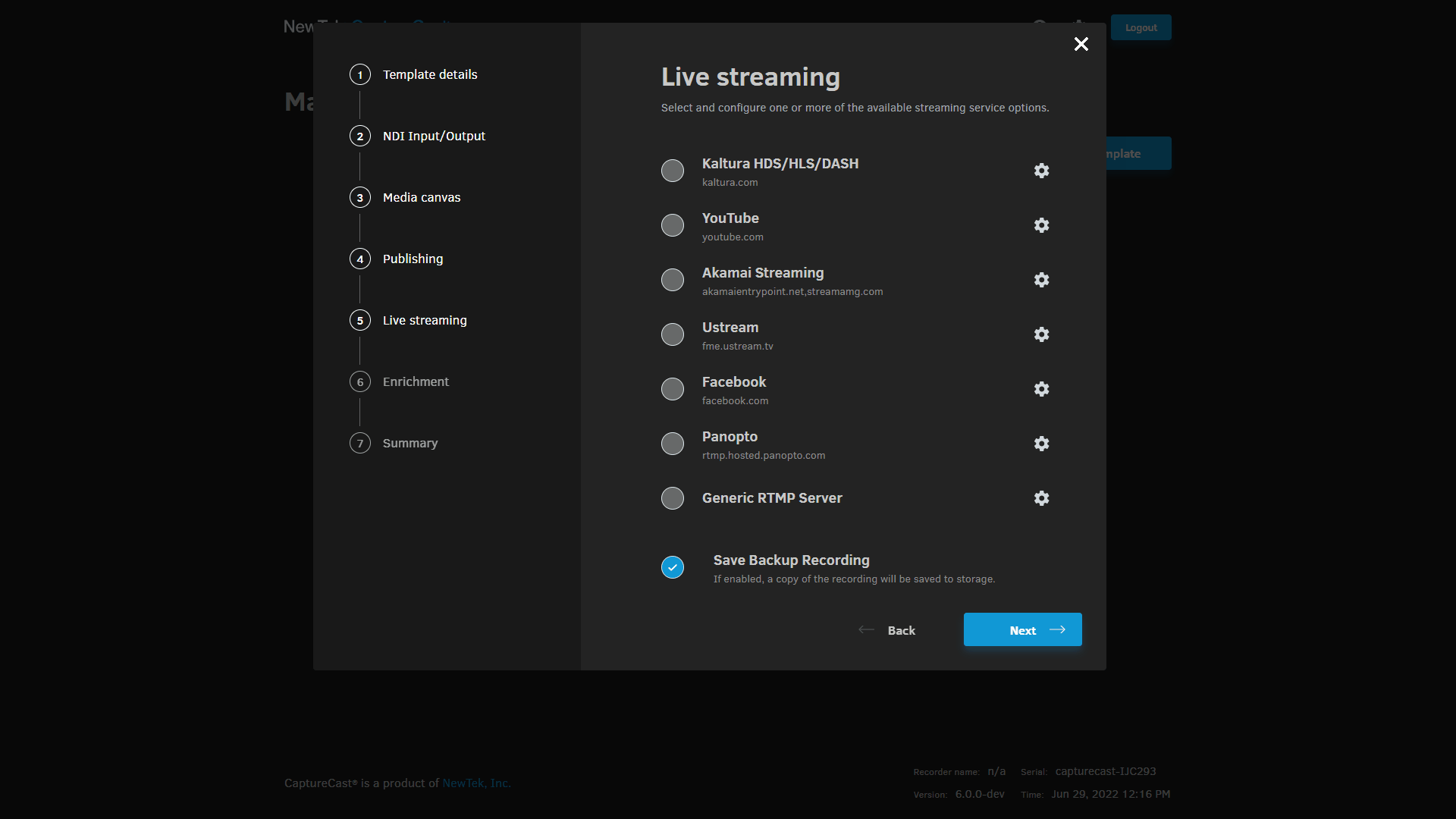
Task: Open Media canvas step
Action: tap(421, 197)
